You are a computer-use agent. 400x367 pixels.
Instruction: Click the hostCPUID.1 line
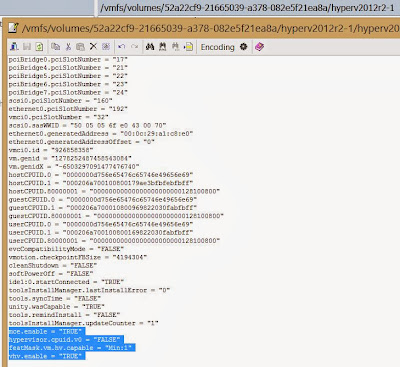(101, 183)
